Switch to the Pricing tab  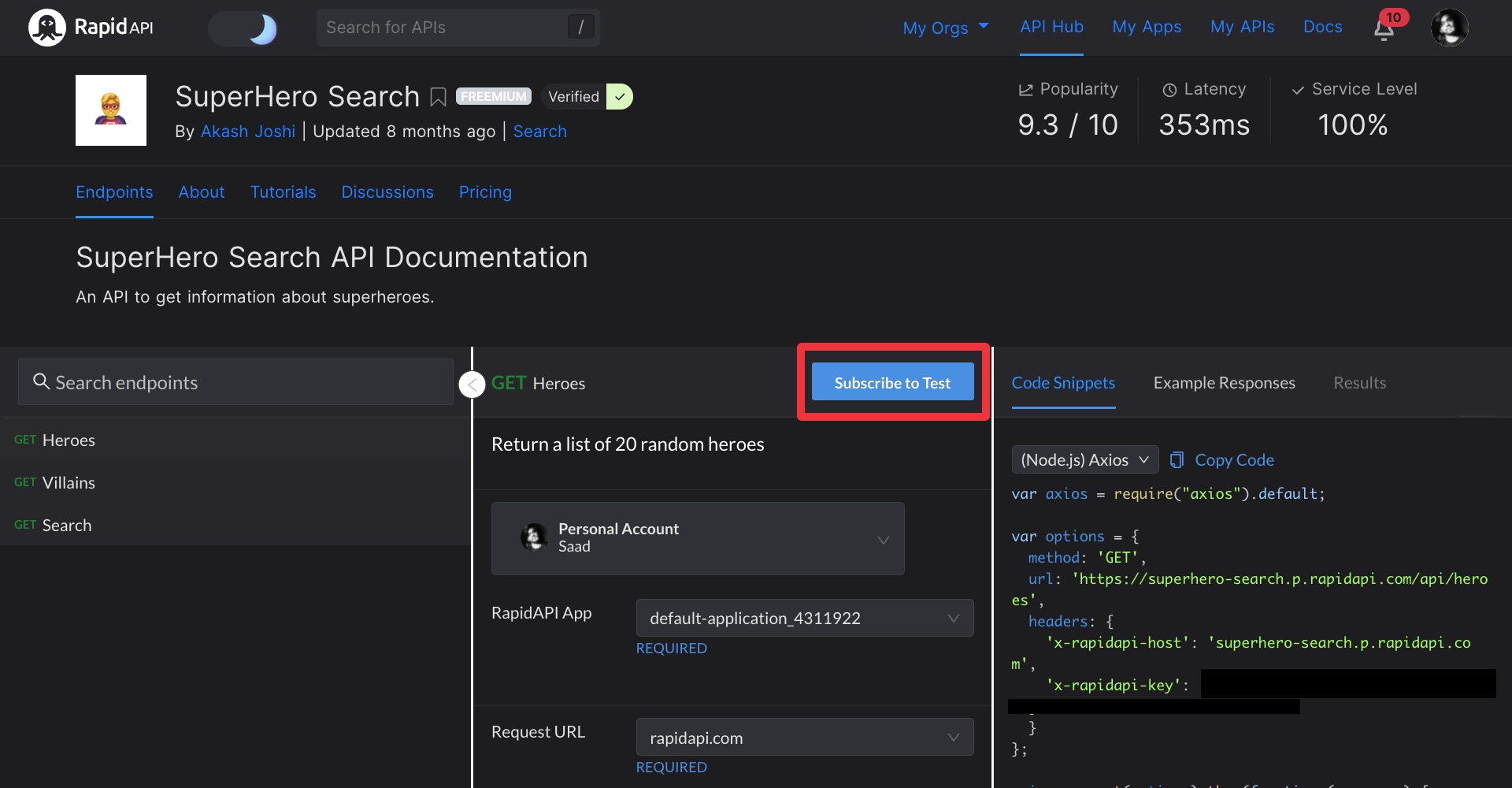485,192
